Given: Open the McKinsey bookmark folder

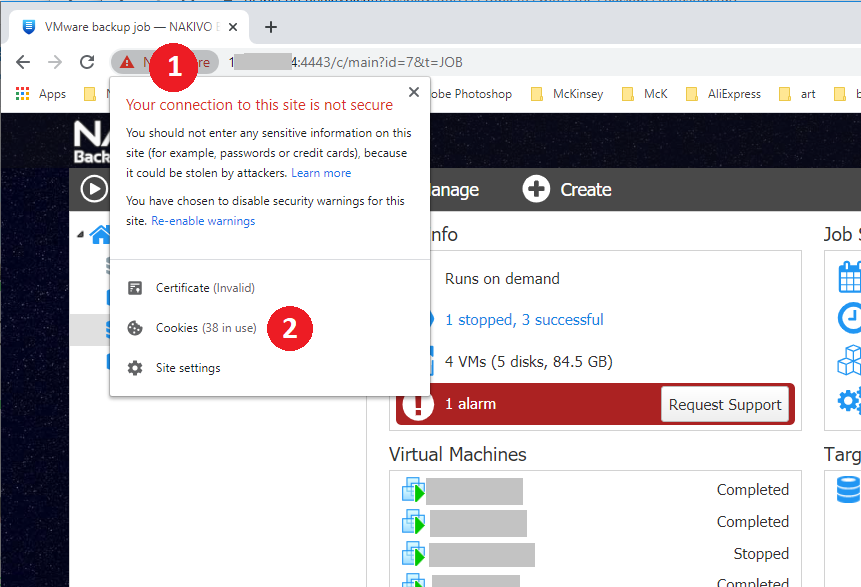Looking at the screenshot, I should pyautogui.click(x=578, y=94).
